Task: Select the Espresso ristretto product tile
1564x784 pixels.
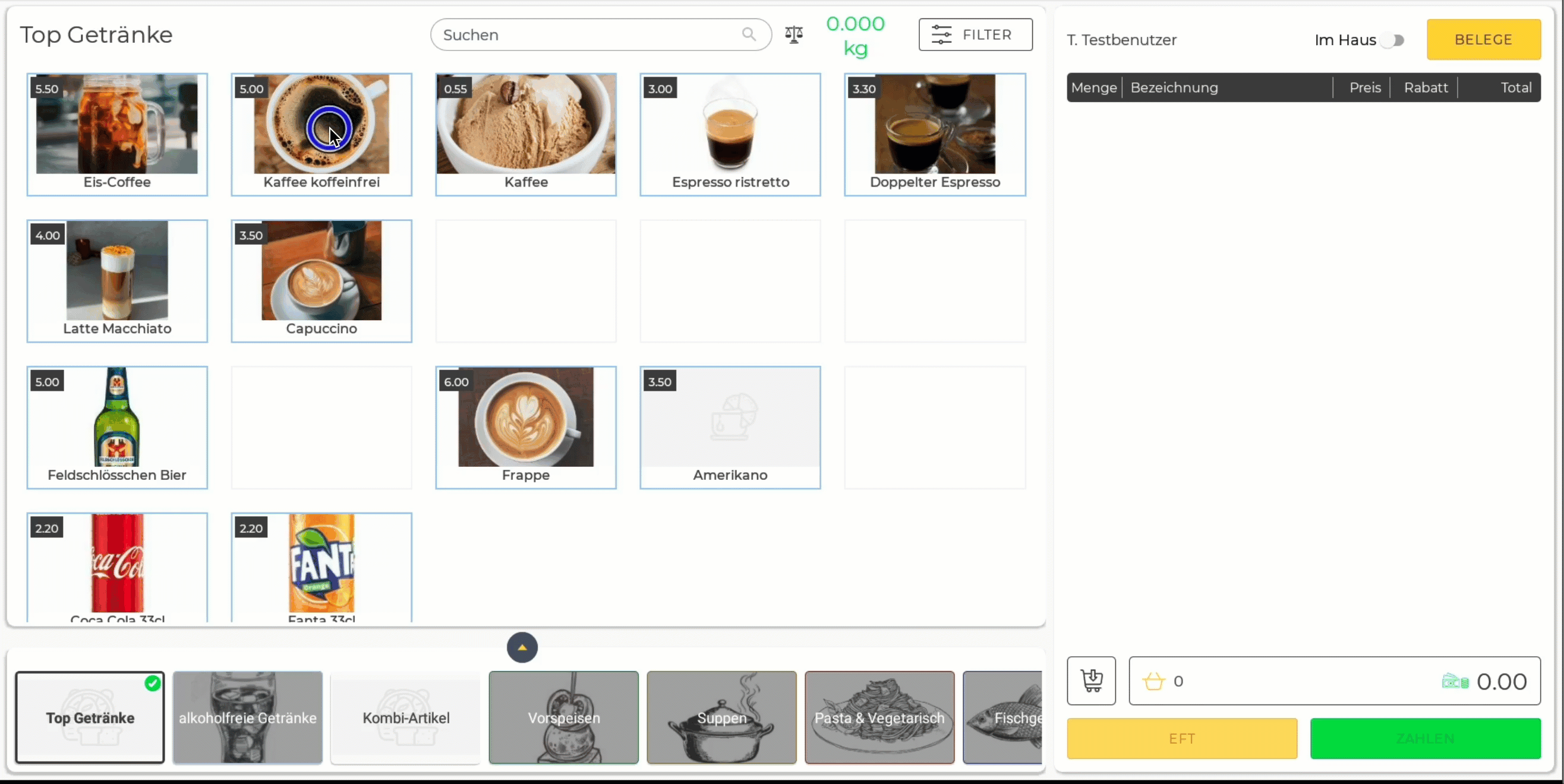Action: [x=730, y=133]
